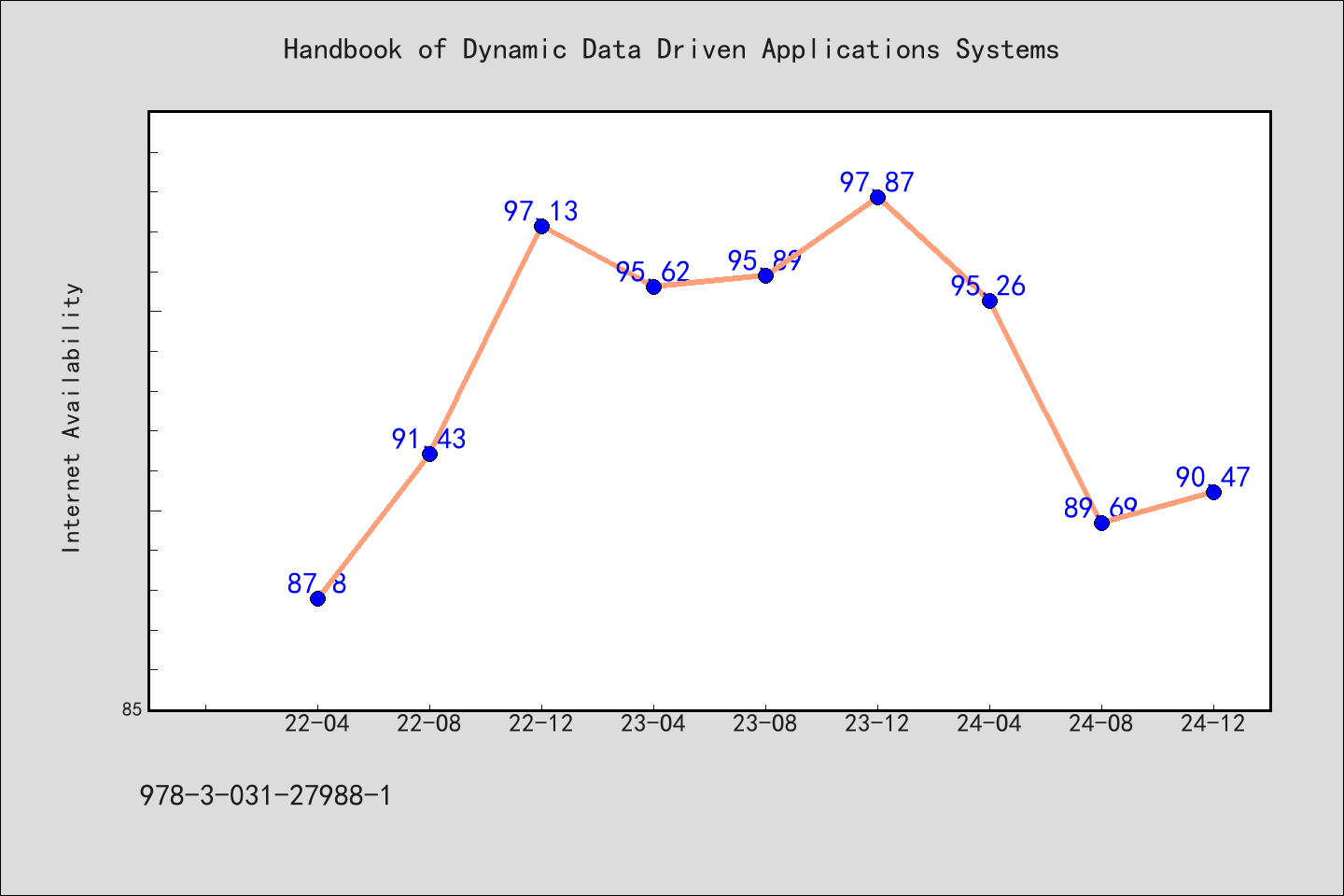The height and width of the screenshot is (896, 1344).
Task: Click the ISBN 978-3-031-27988-1 text
Action: pos(265,796)
